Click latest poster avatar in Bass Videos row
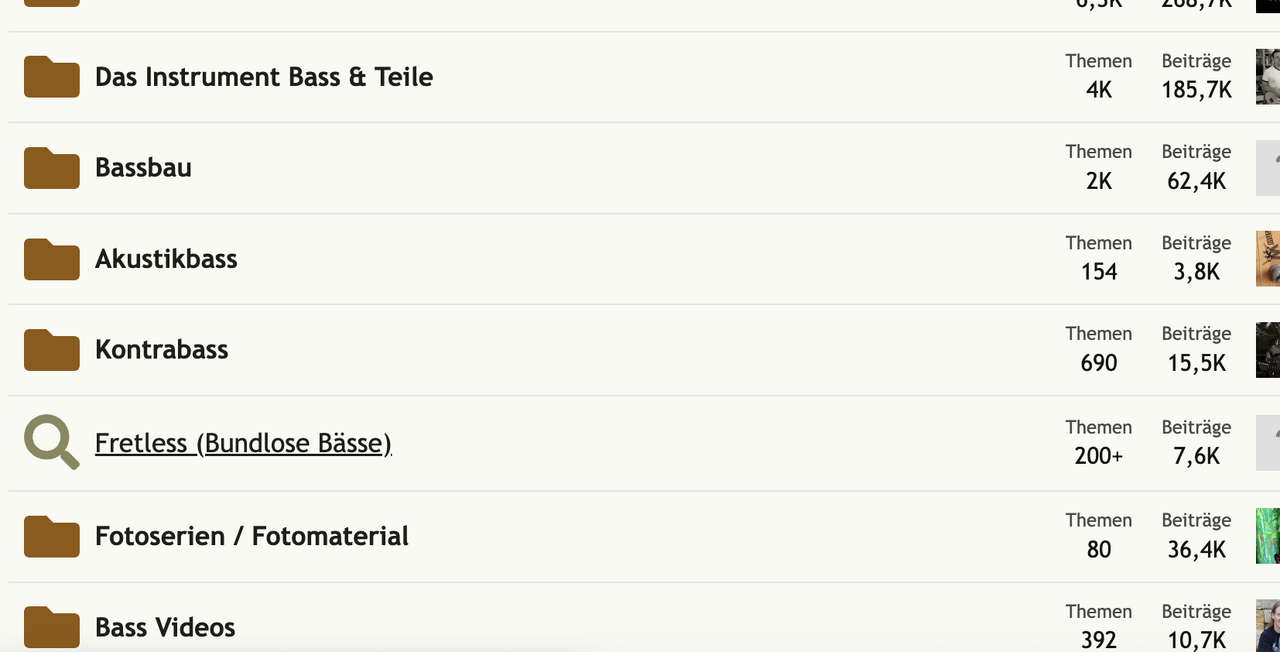 [x=1268, y=627]
